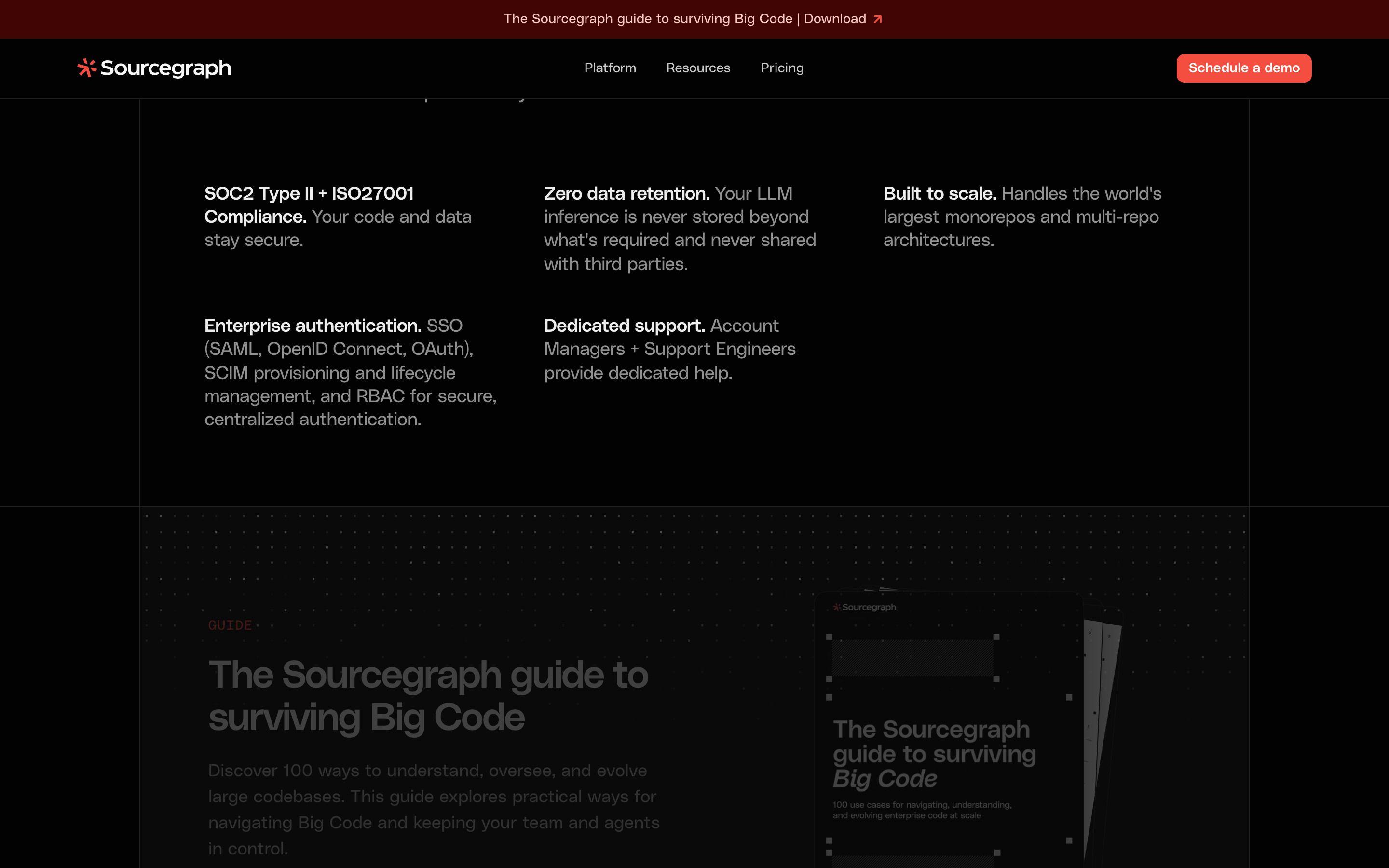Click the Schedule a demo button
This screenshot has height=868, width=1389.
[x=1244, y=68]
